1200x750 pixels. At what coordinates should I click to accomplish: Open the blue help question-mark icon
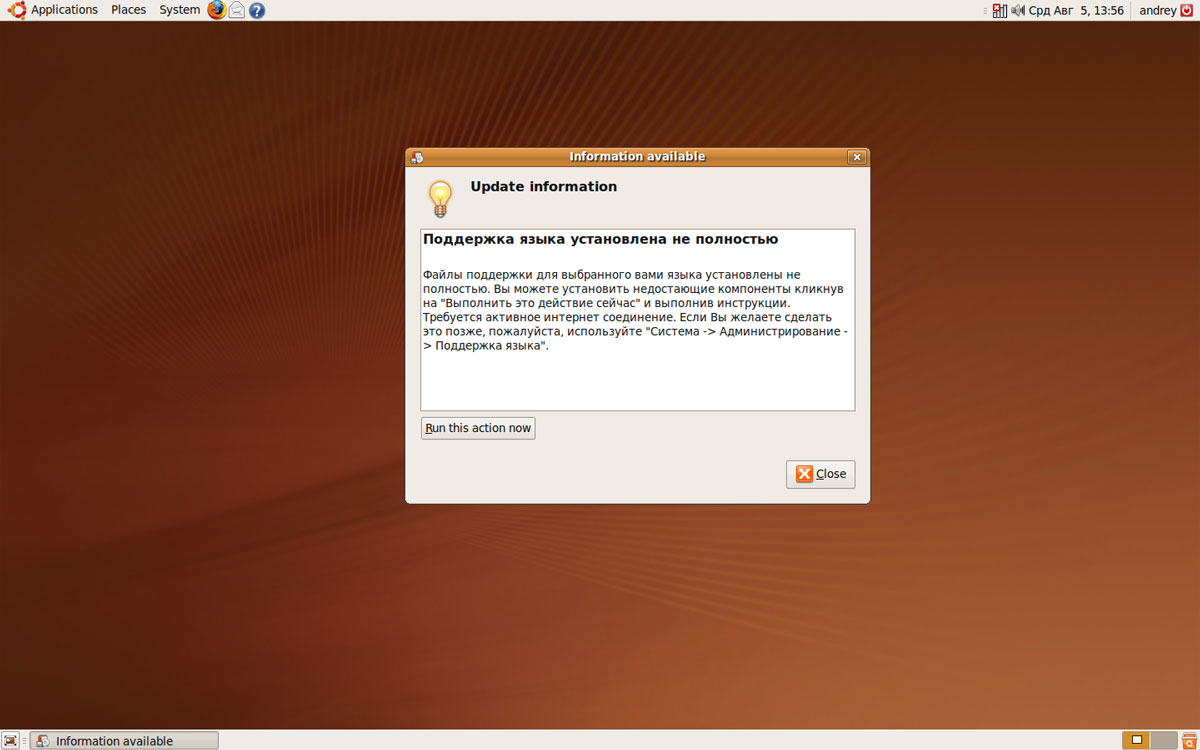point(257,10)
